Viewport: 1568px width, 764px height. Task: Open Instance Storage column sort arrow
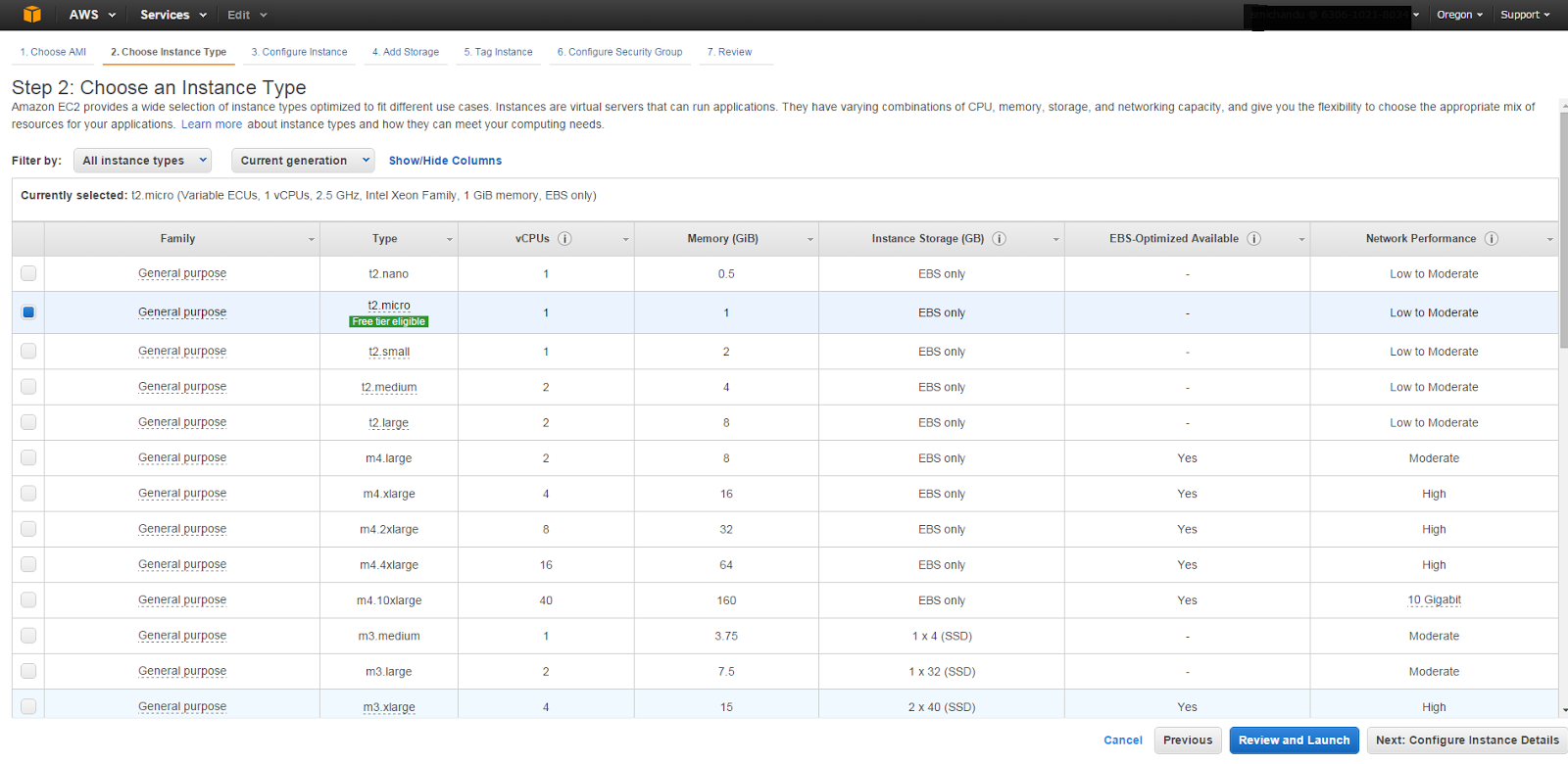coord(1056,239)
